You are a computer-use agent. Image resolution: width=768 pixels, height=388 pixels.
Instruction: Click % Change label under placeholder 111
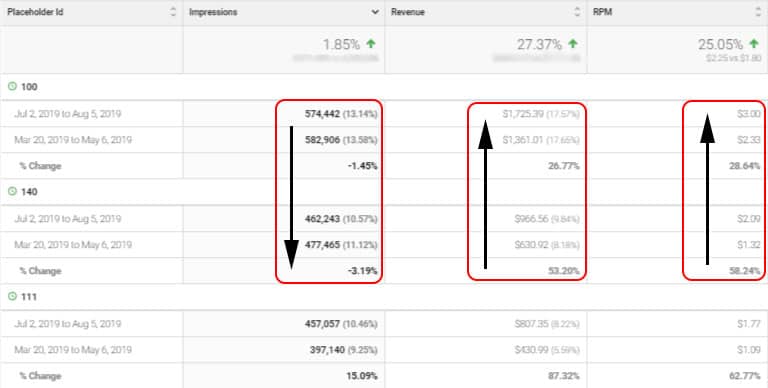click(x=41, y=376)
